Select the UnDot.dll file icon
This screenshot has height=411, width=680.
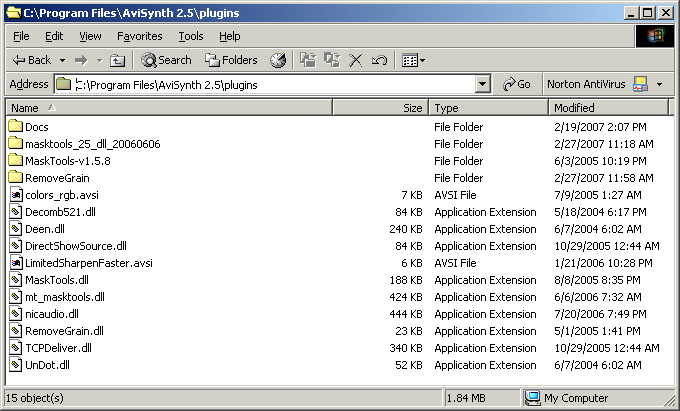(16, 365)
